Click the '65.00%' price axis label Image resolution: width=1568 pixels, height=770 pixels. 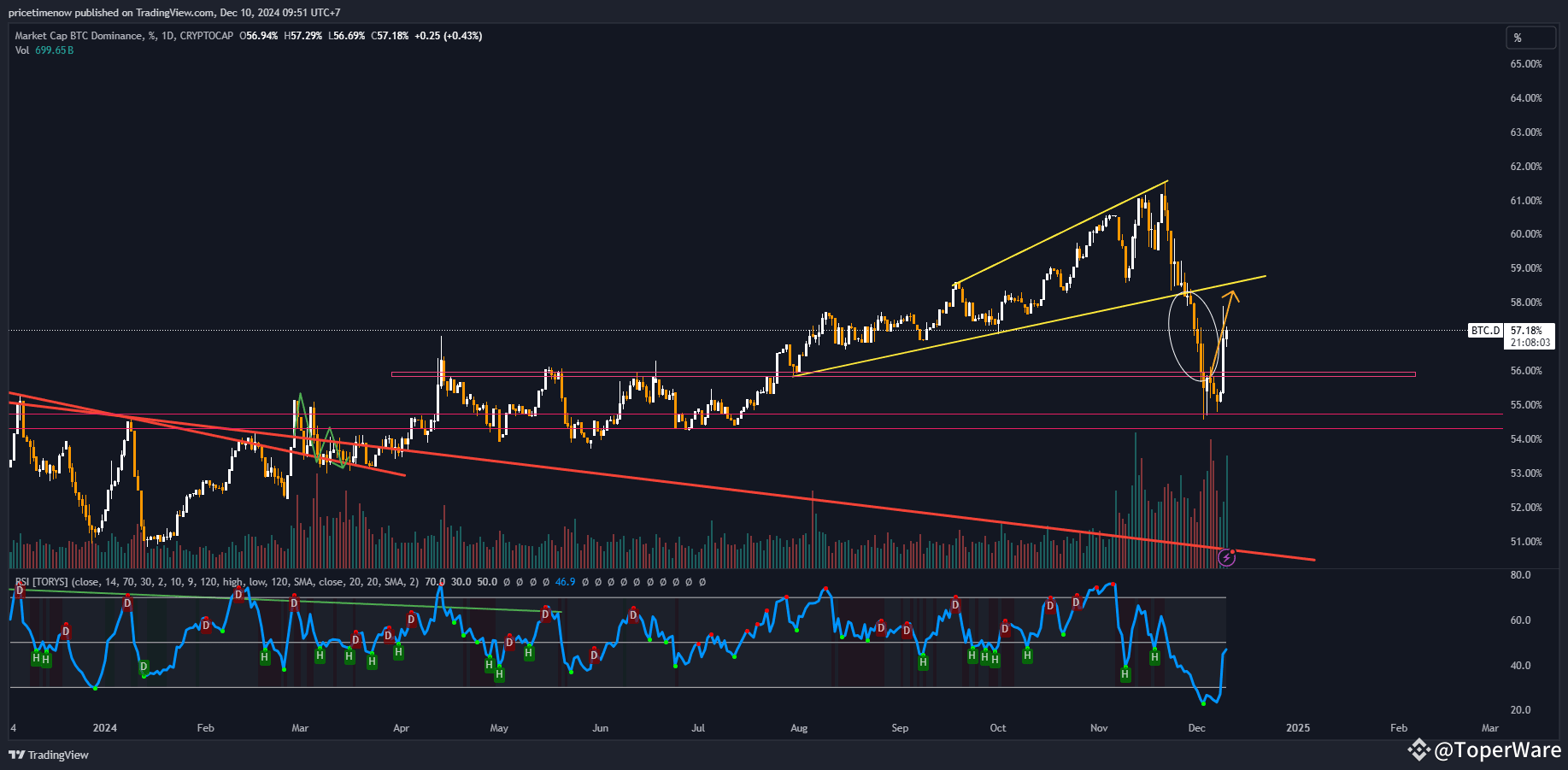1526,64
